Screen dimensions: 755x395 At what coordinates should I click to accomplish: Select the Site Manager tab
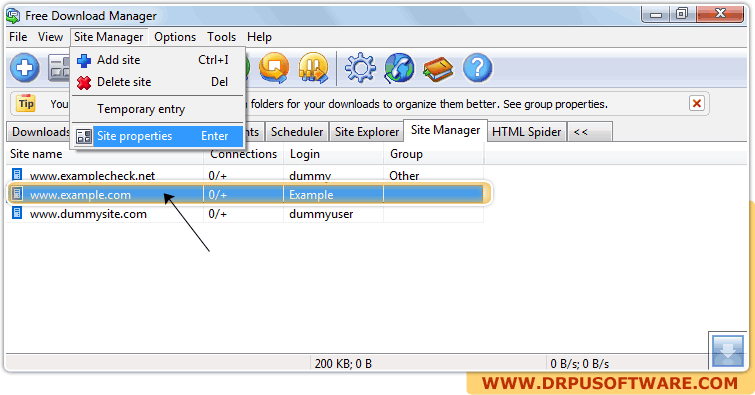click(445, 131)
